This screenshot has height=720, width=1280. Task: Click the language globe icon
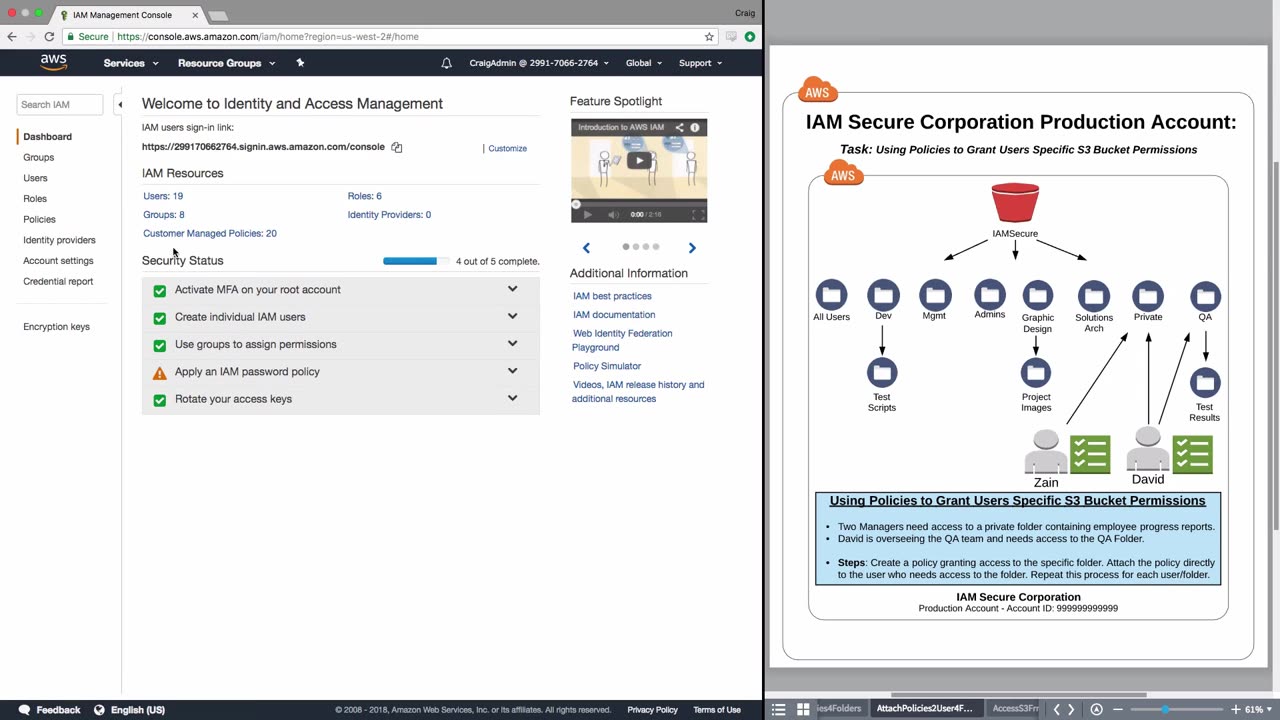[99, 710]
